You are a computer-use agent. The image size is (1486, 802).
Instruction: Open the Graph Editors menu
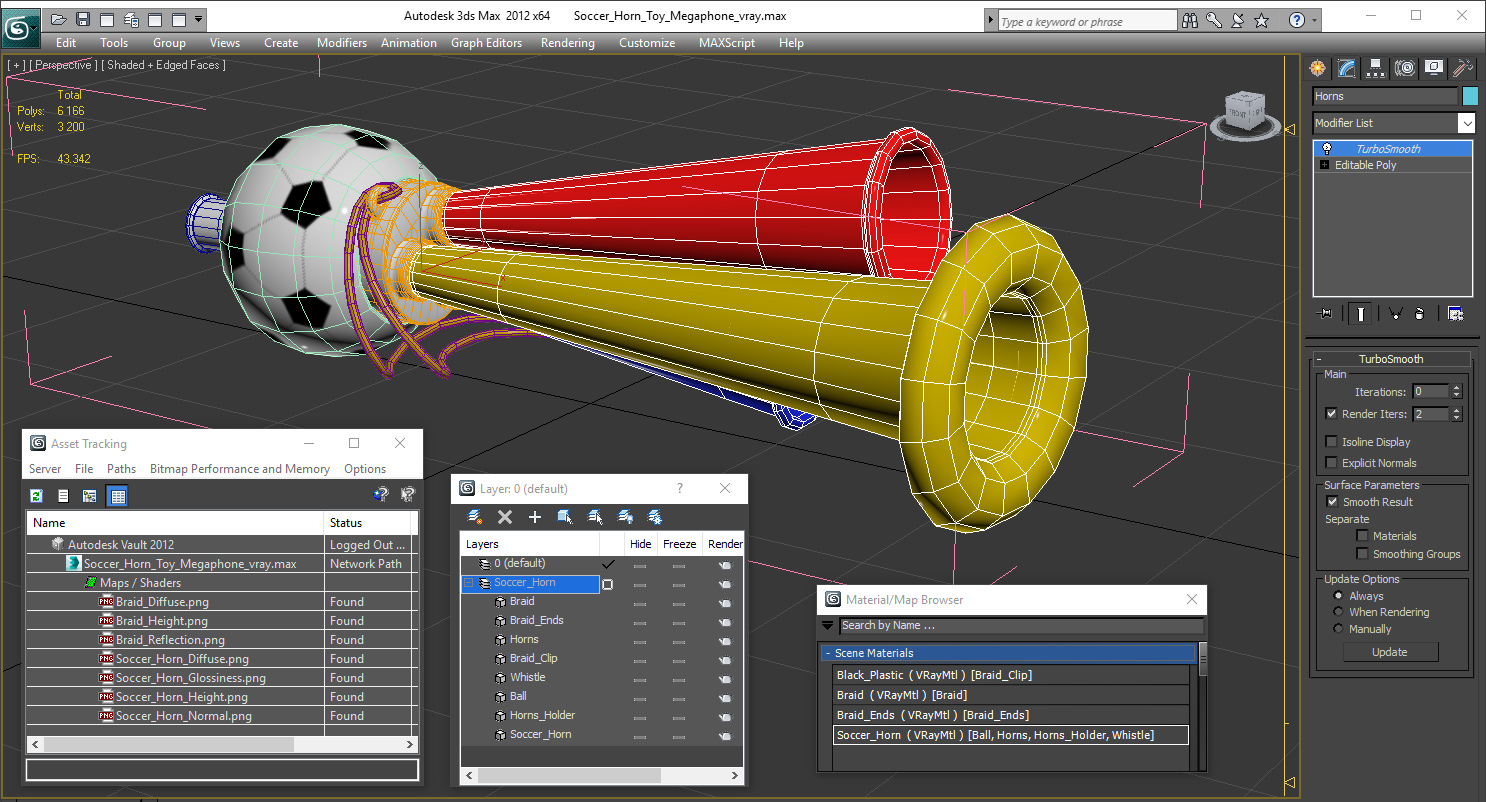click(486, 43)
